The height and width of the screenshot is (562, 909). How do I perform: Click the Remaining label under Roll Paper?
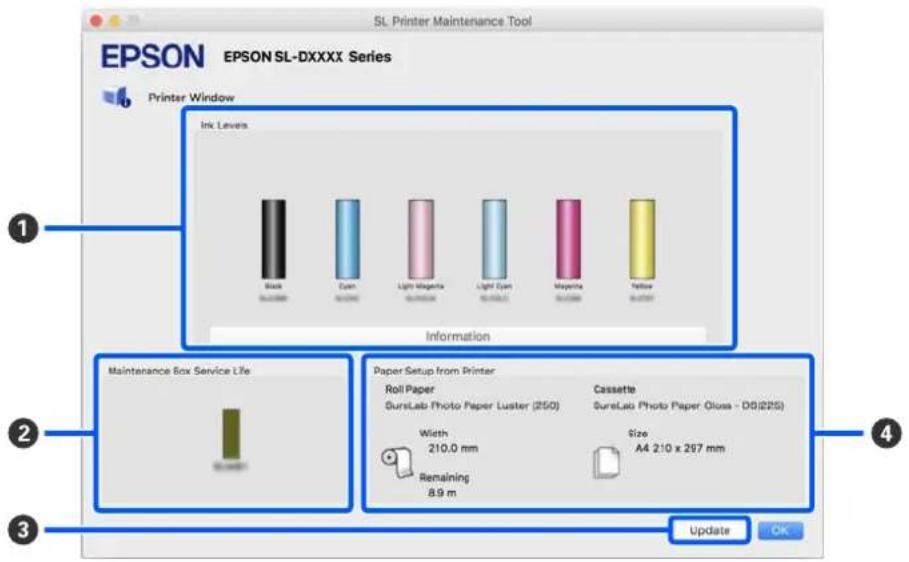pyautogui.click(x=444, y=477)
